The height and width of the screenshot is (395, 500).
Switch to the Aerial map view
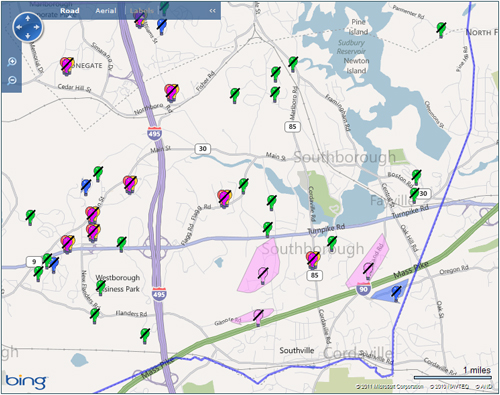[106, 11]
